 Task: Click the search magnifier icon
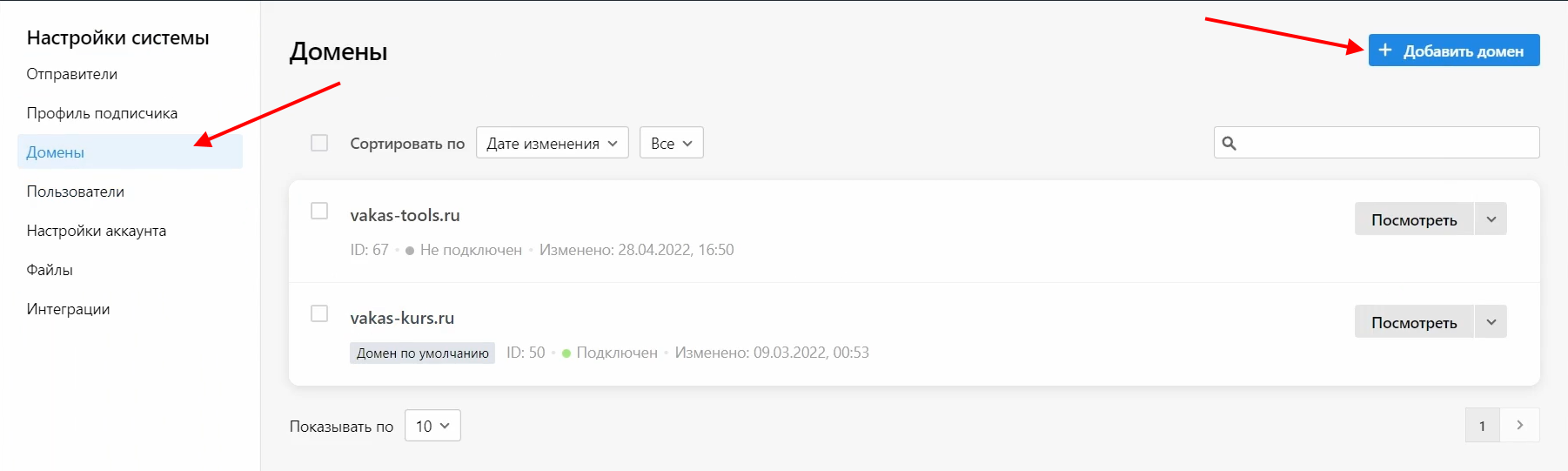click(x=1229, y=144)
